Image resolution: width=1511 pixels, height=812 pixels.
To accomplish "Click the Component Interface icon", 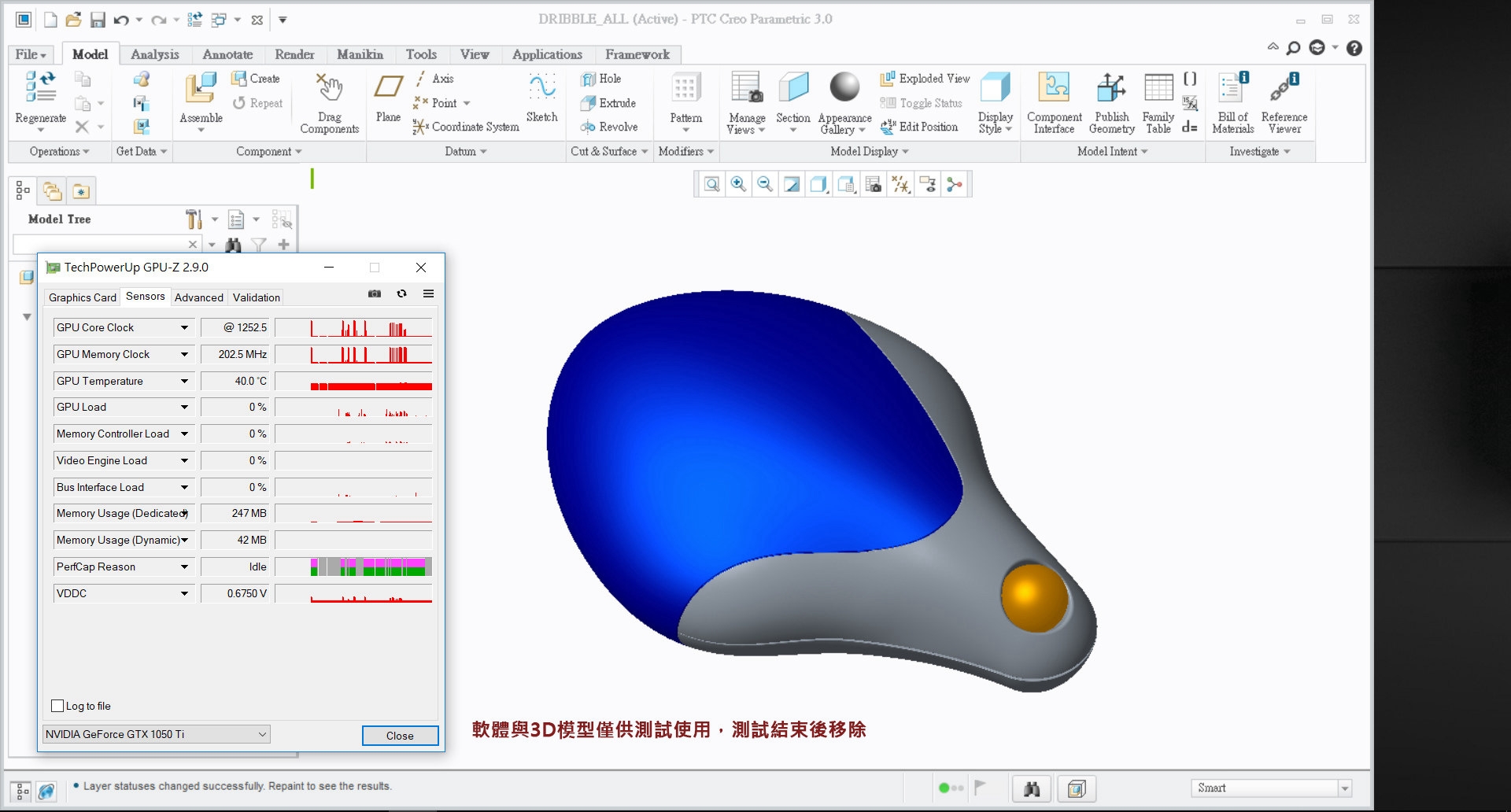I will tap(1054, 88).
